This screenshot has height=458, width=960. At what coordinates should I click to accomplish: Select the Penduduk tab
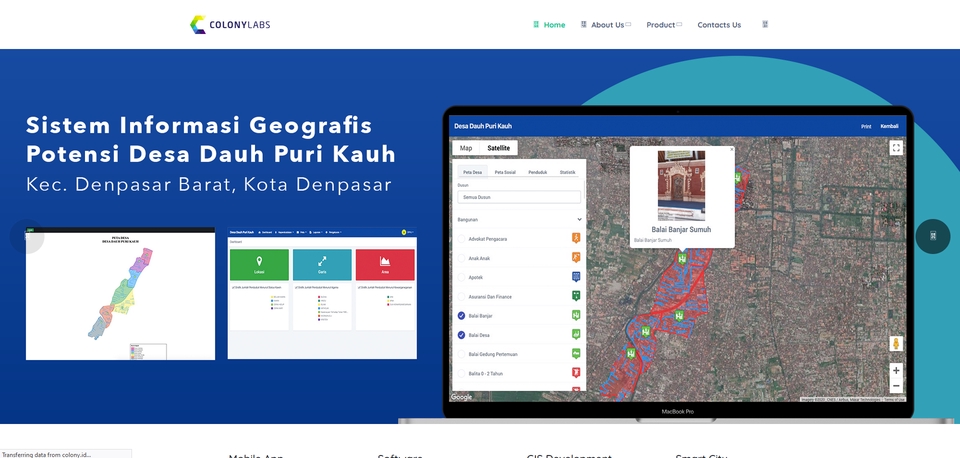click(538, 172)
